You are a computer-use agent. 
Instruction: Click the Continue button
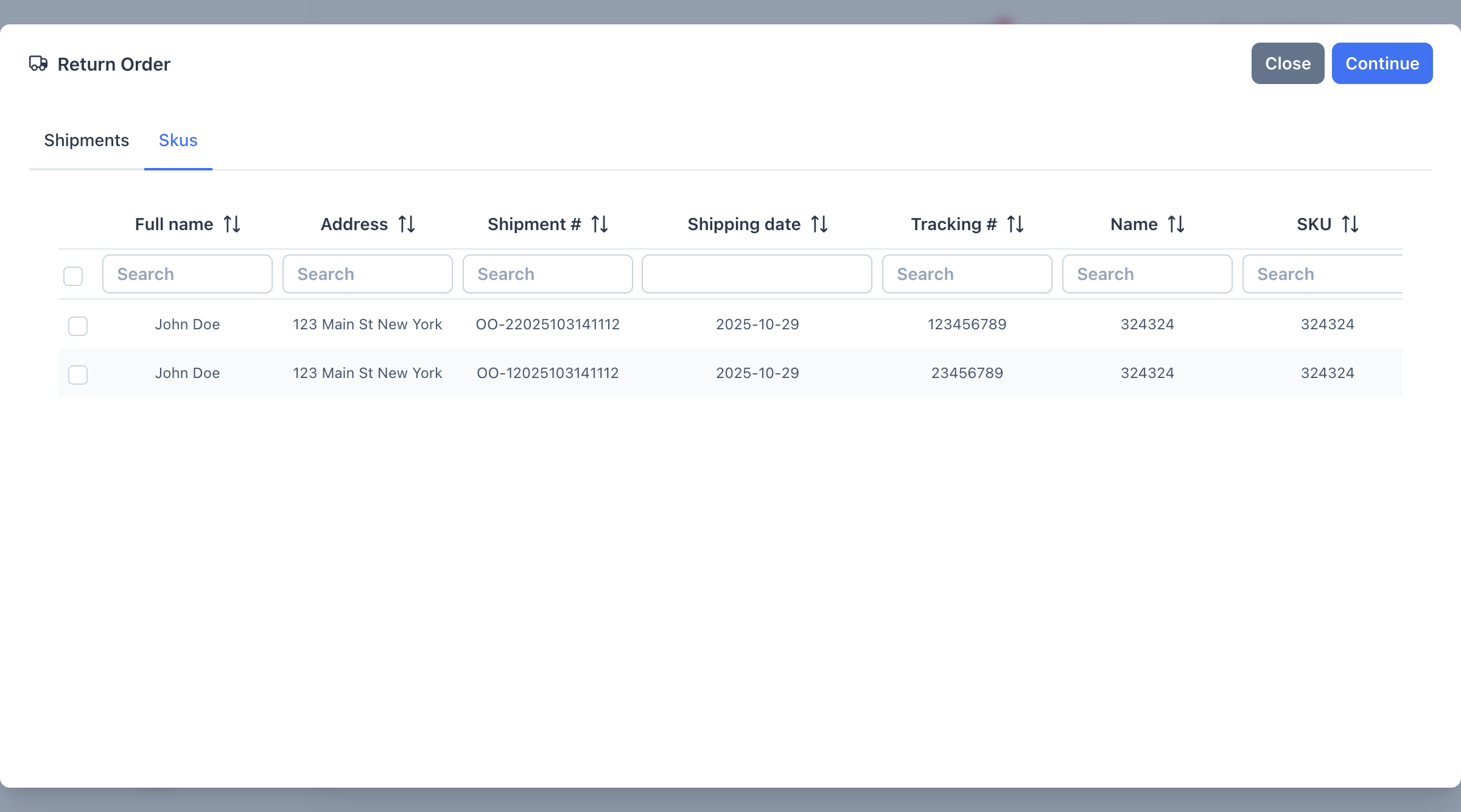click(1382, 63)
